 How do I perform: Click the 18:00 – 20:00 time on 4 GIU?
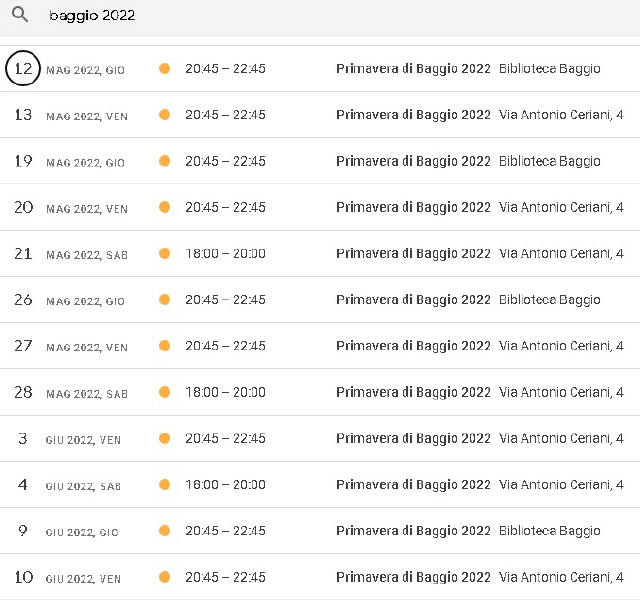225,485
